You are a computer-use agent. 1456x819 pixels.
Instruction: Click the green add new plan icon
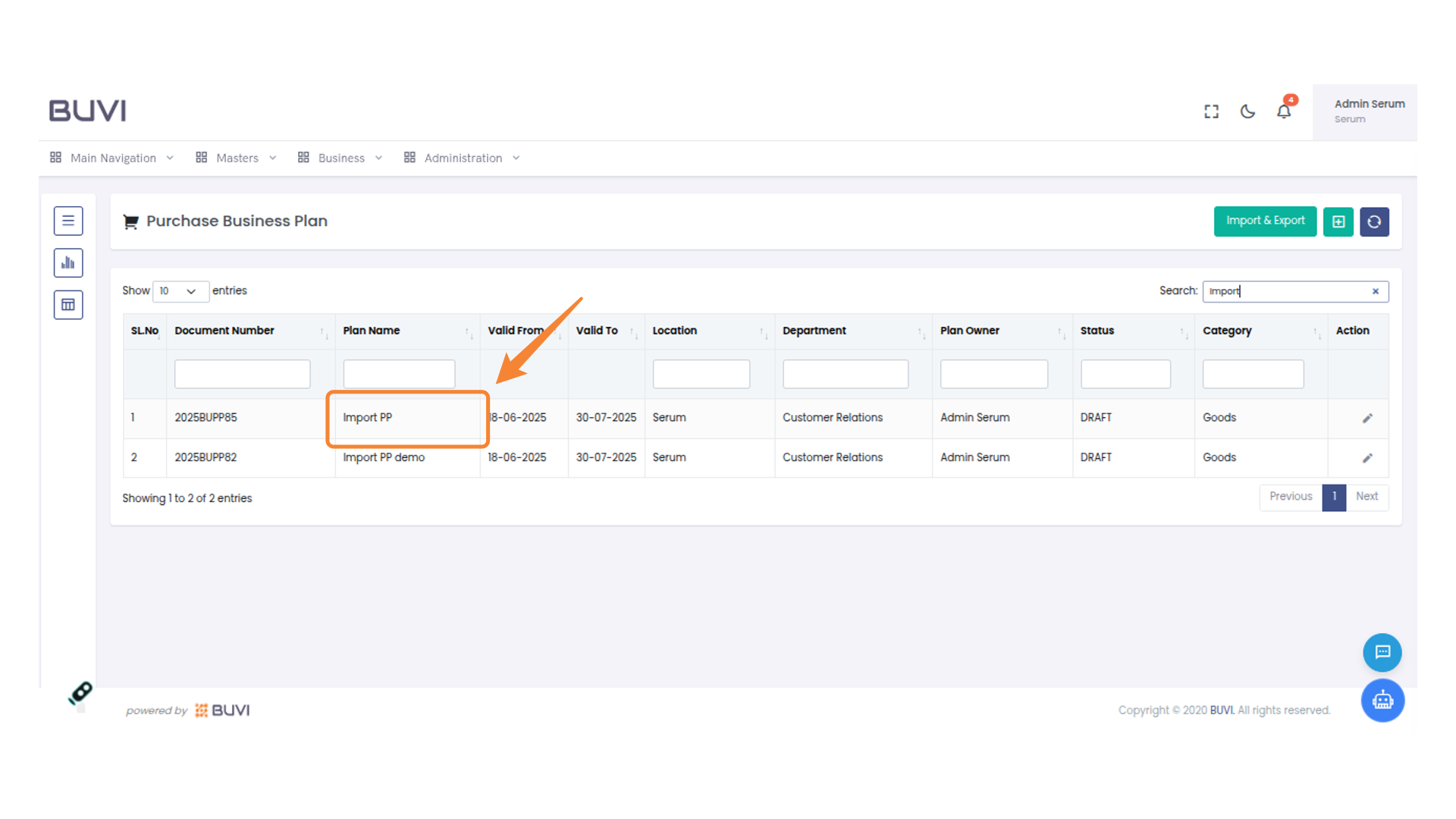(x=1338, y=221)
